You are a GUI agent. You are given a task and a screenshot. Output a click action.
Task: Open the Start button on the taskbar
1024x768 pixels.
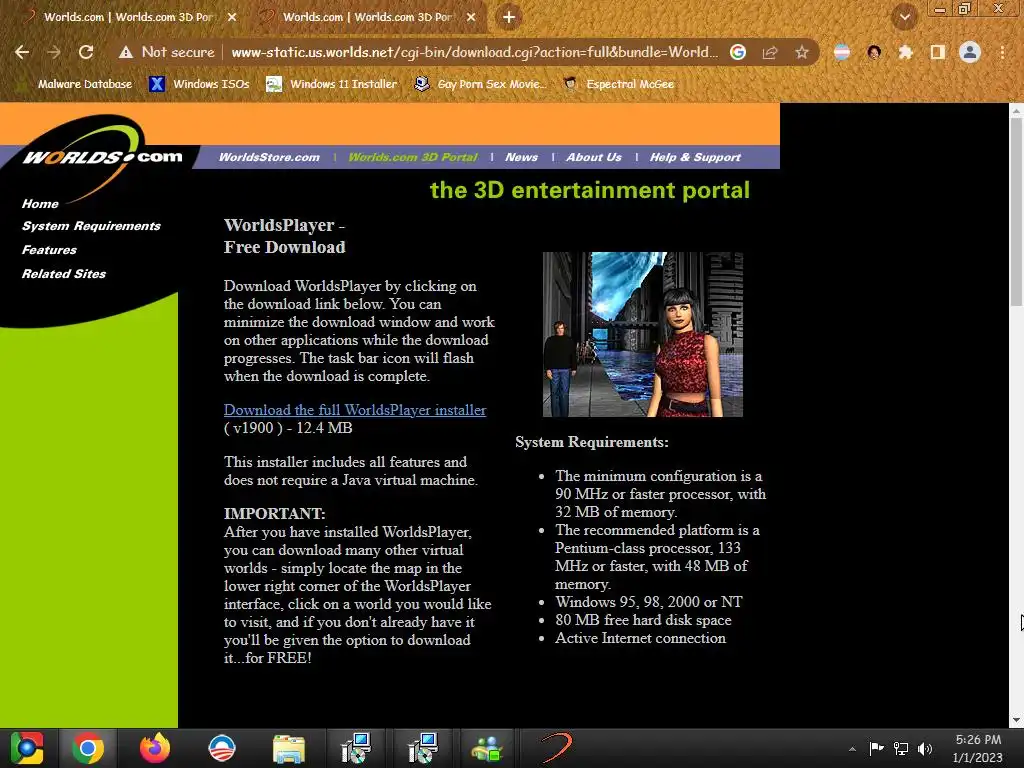(x=27, y=748)
